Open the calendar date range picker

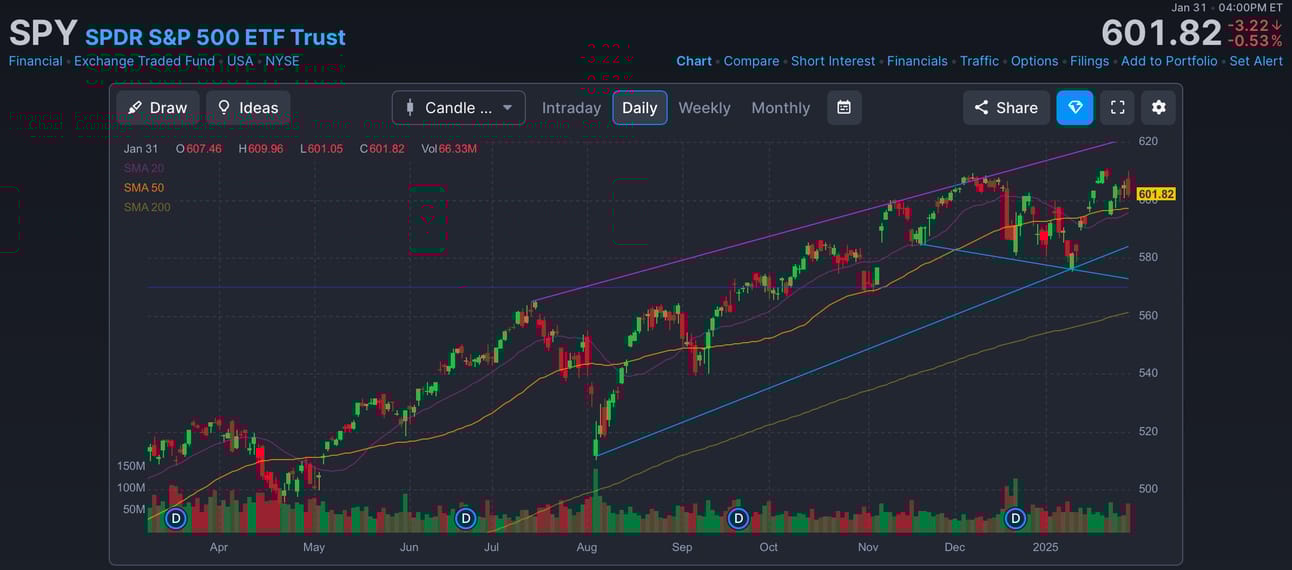click(844, 108)
